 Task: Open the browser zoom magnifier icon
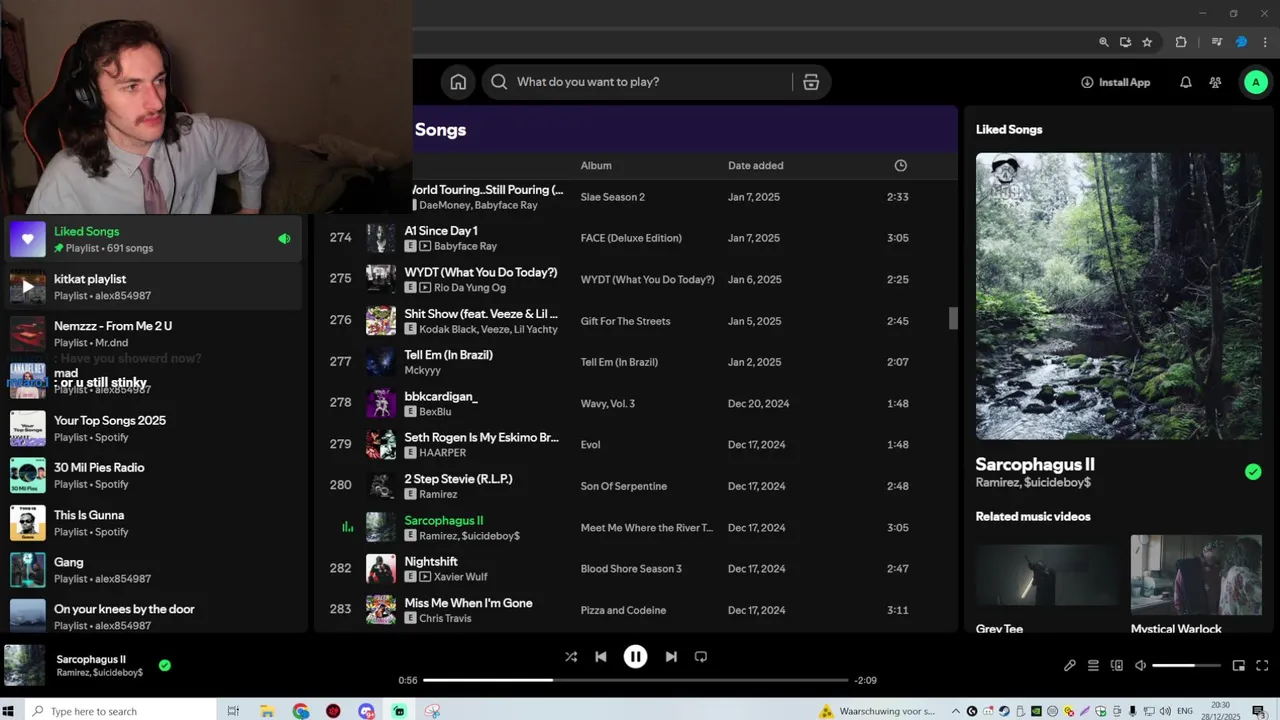pos(1104,42)
